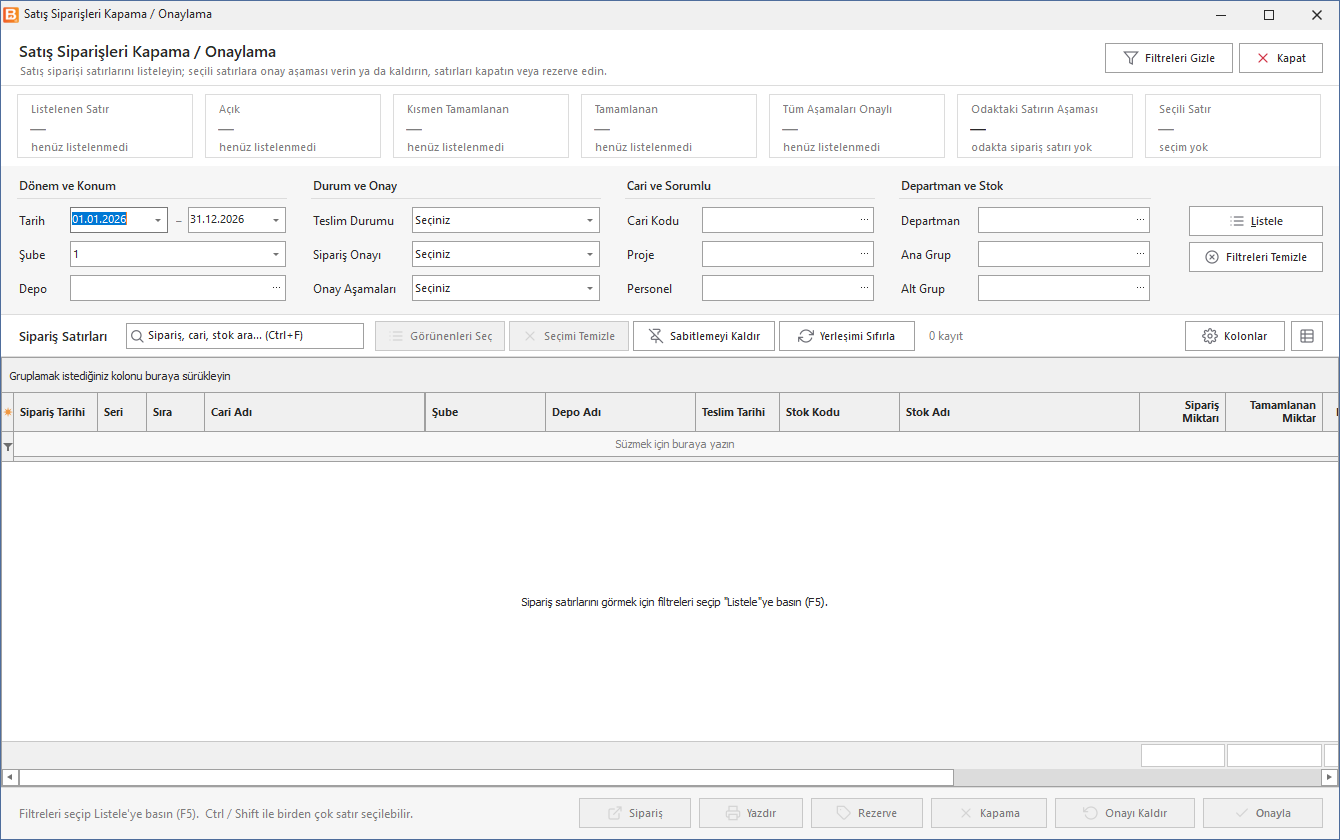Open Ana Grup lookup ellipsis button

1140,254
